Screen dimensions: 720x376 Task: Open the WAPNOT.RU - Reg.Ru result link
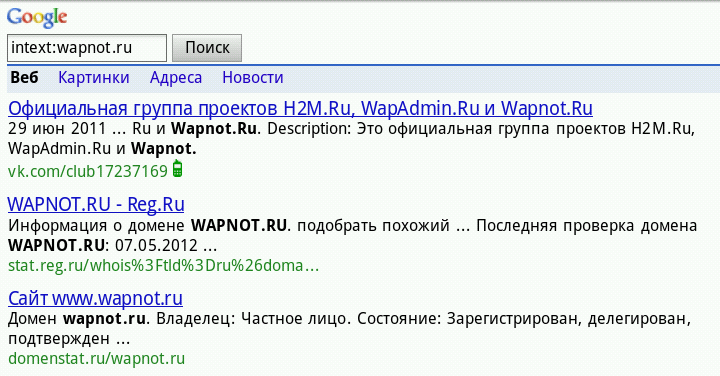point(96,204)
